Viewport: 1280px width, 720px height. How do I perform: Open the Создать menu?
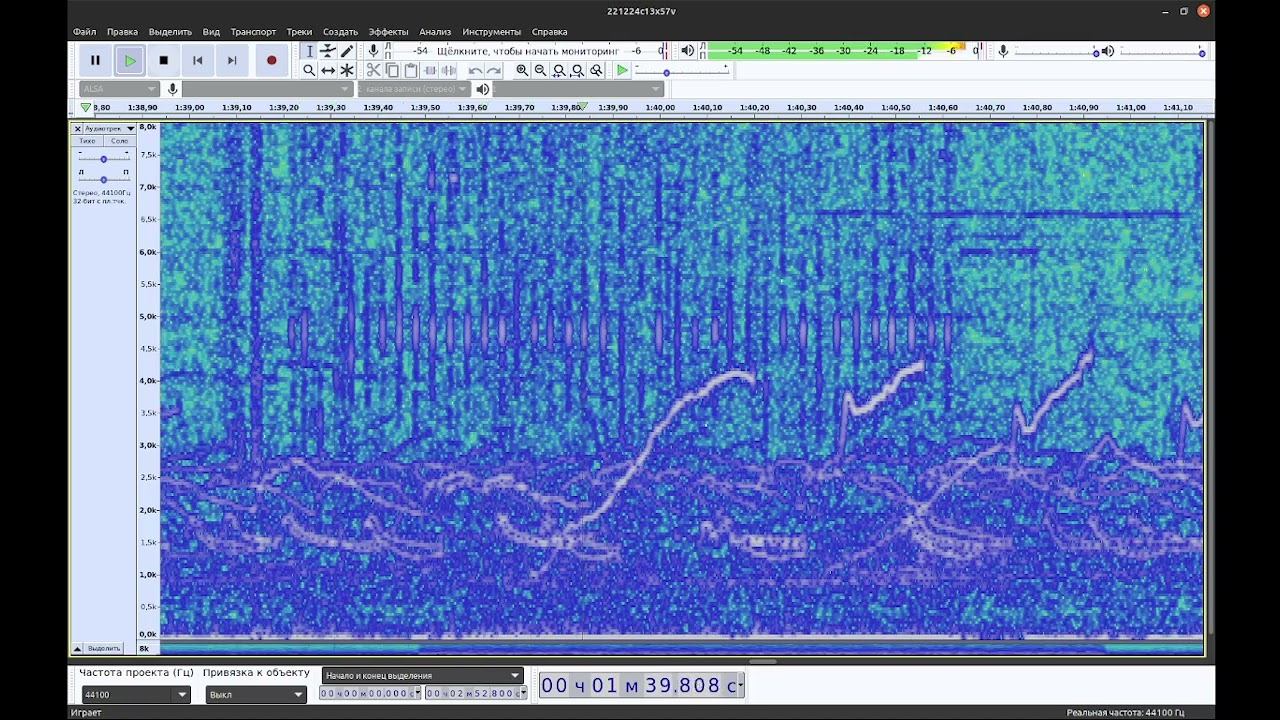pyautogui.click(x=340, y=32)
